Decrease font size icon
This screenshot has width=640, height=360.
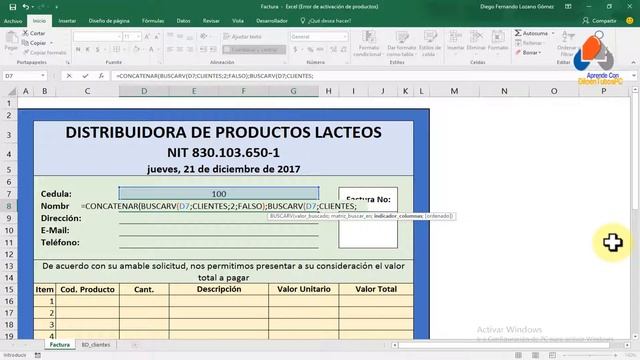(x=157, y=37)
